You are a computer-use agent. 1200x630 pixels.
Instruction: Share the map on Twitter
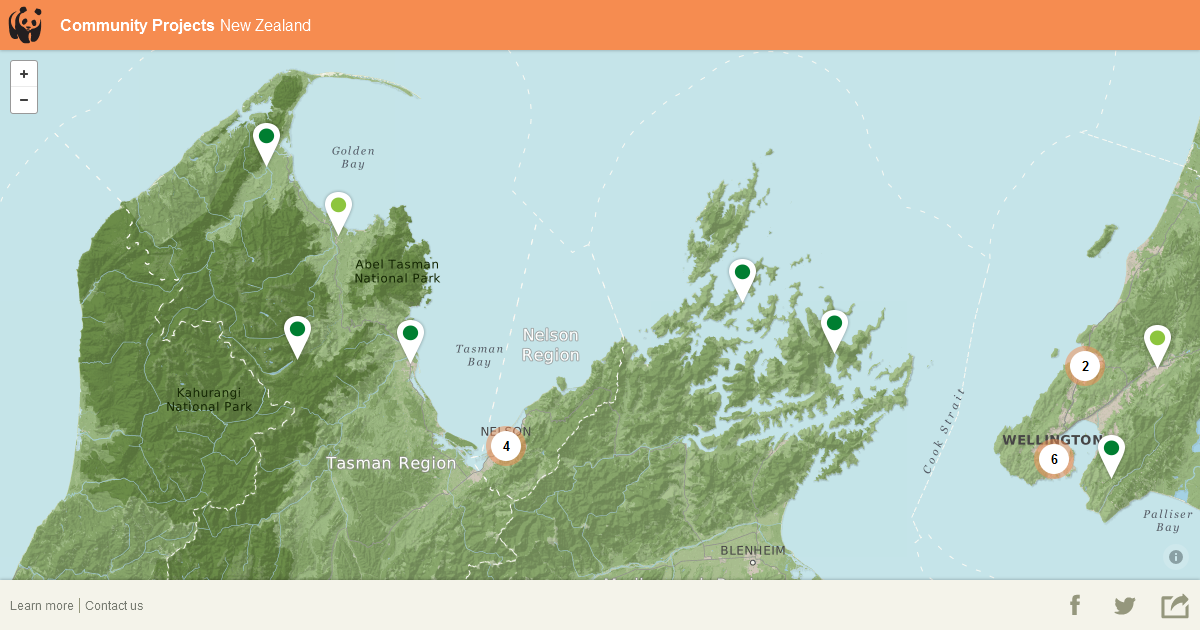(1124, 605)
